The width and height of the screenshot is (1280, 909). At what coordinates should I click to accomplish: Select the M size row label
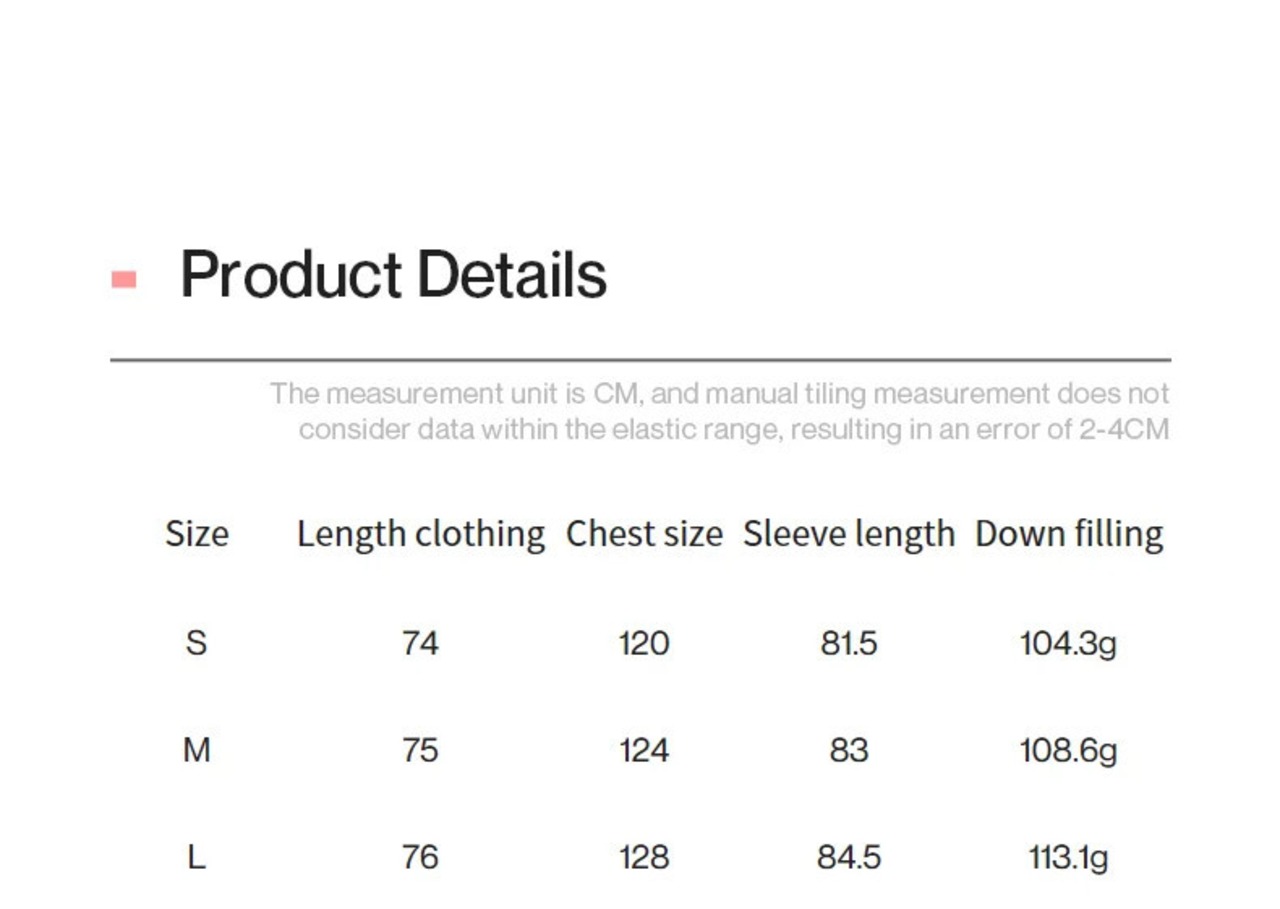[x=197, y=749]
